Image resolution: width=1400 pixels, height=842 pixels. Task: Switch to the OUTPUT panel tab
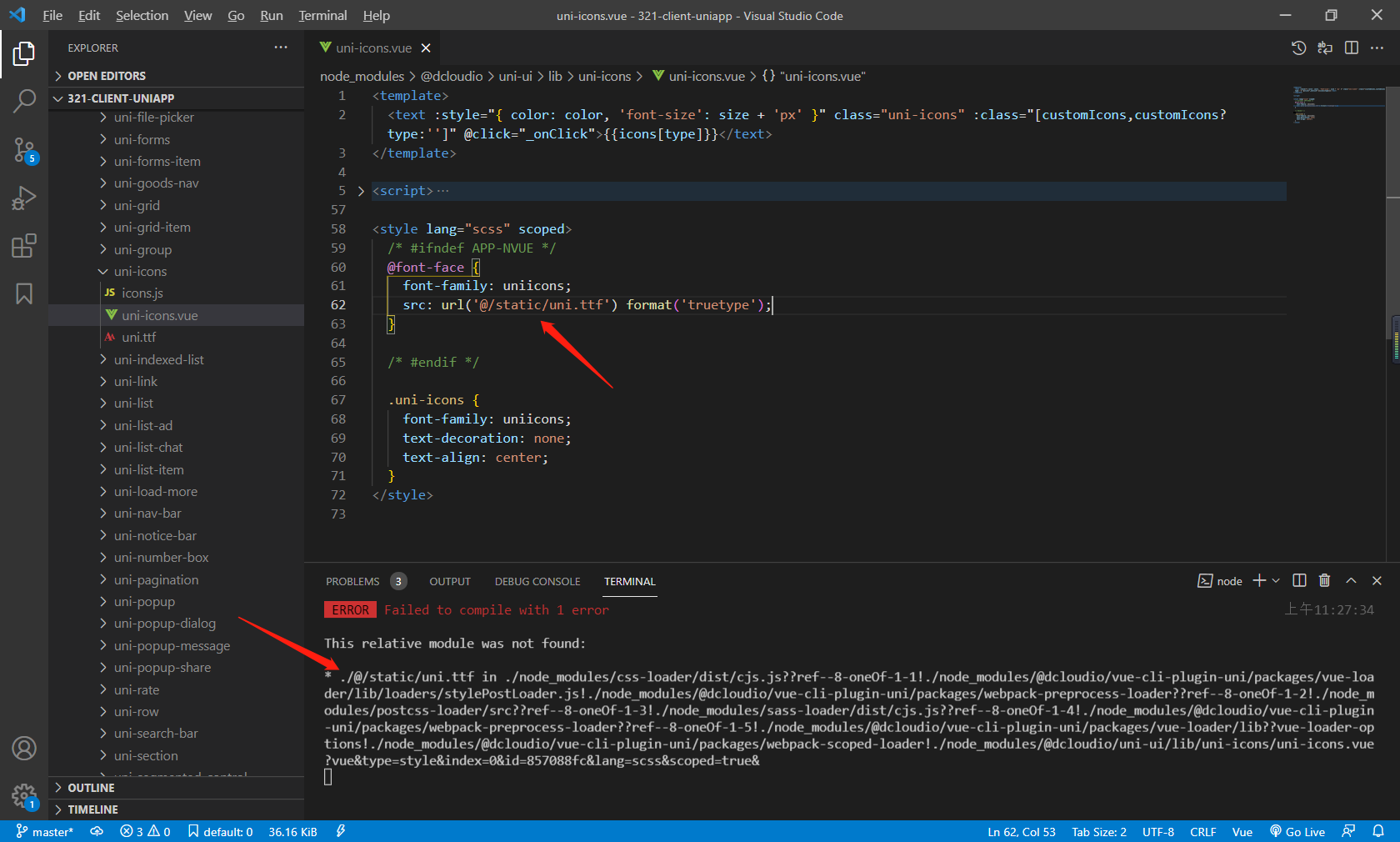point(450,581)
